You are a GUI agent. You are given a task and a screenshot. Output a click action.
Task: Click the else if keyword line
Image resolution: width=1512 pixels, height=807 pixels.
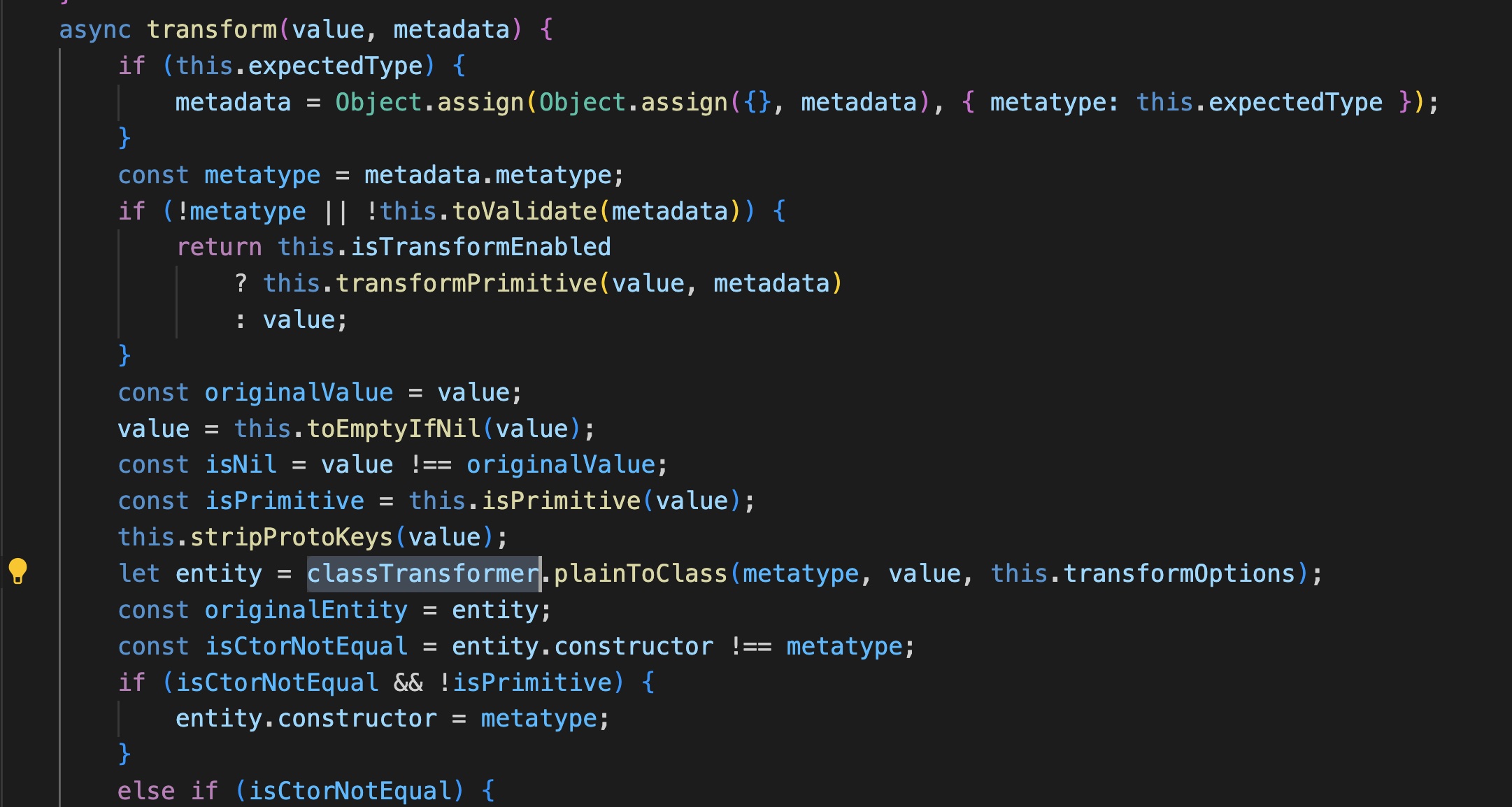(168, 791)
